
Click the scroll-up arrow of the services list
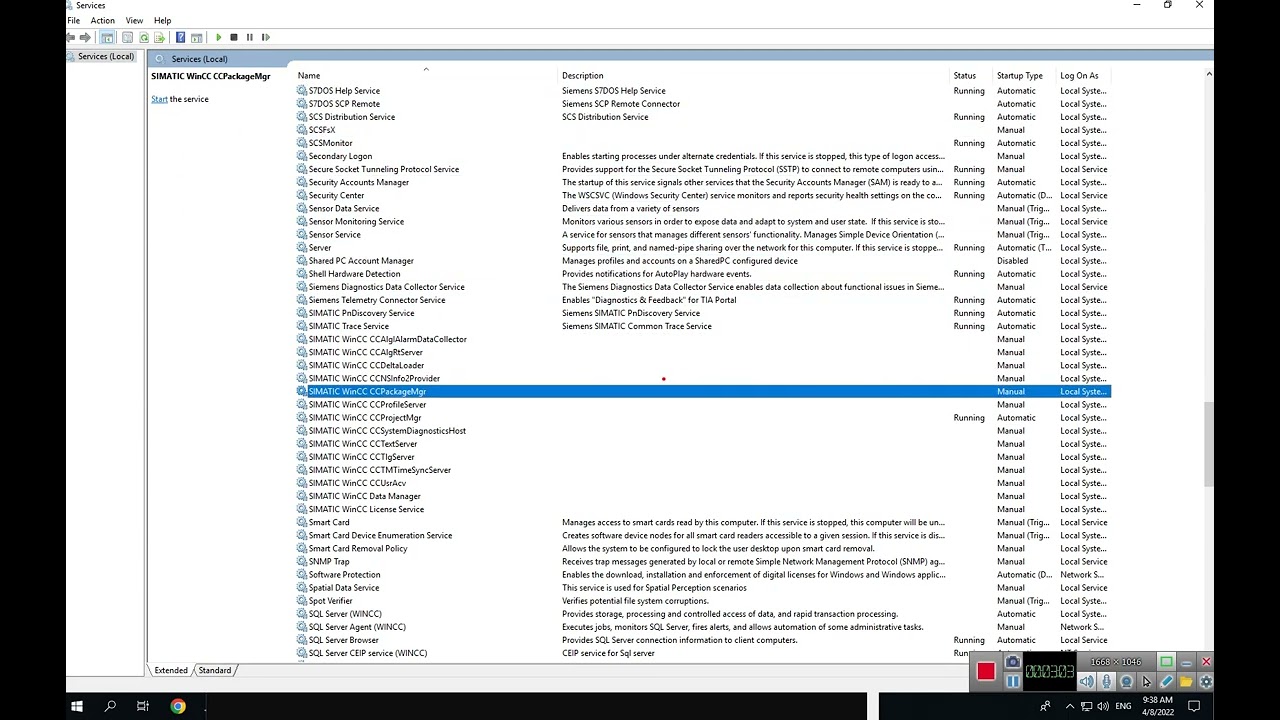point(1209,75)
